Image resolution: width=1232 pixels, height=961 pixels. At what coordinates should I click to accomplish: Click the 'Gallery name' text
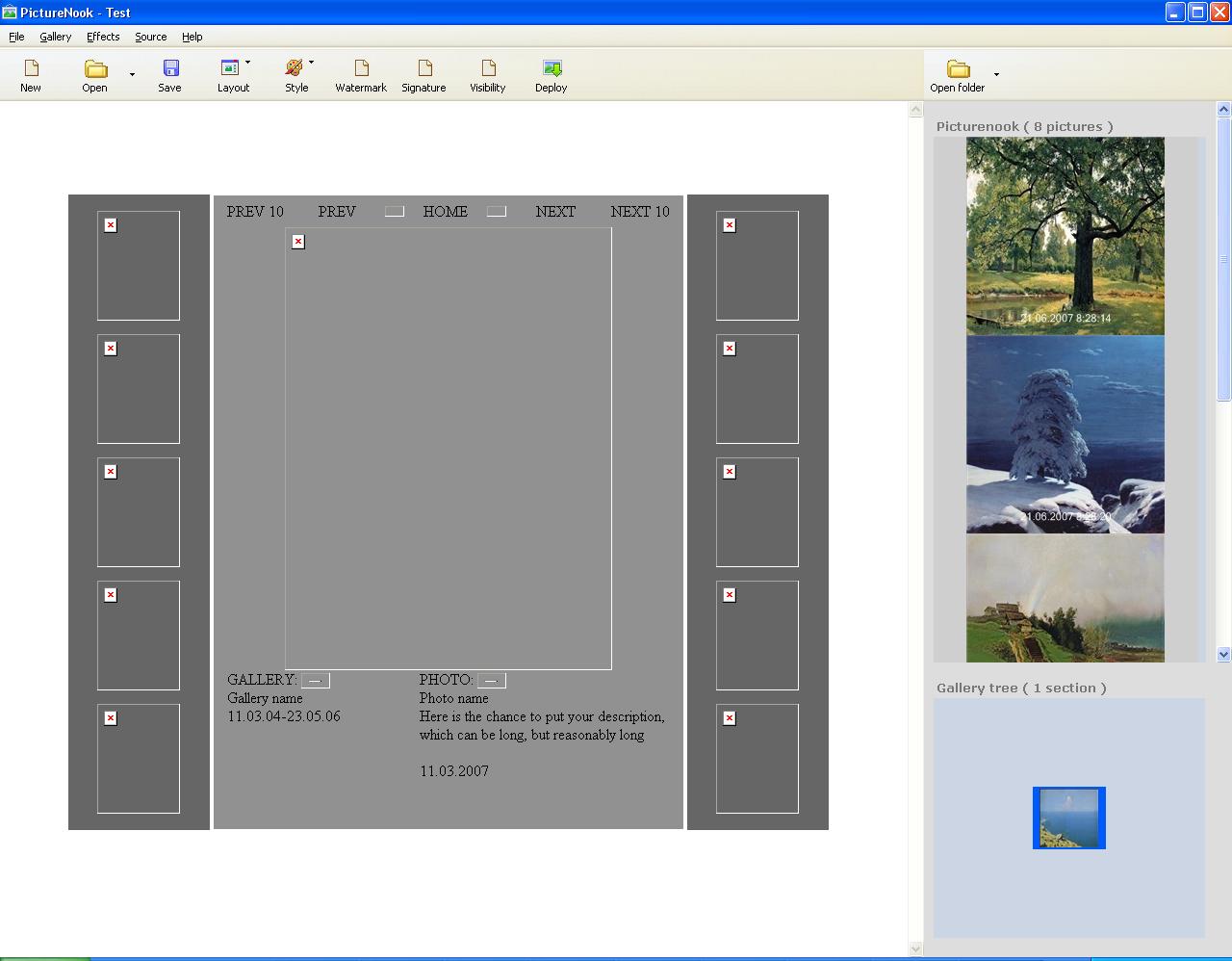tap(265, 698)
